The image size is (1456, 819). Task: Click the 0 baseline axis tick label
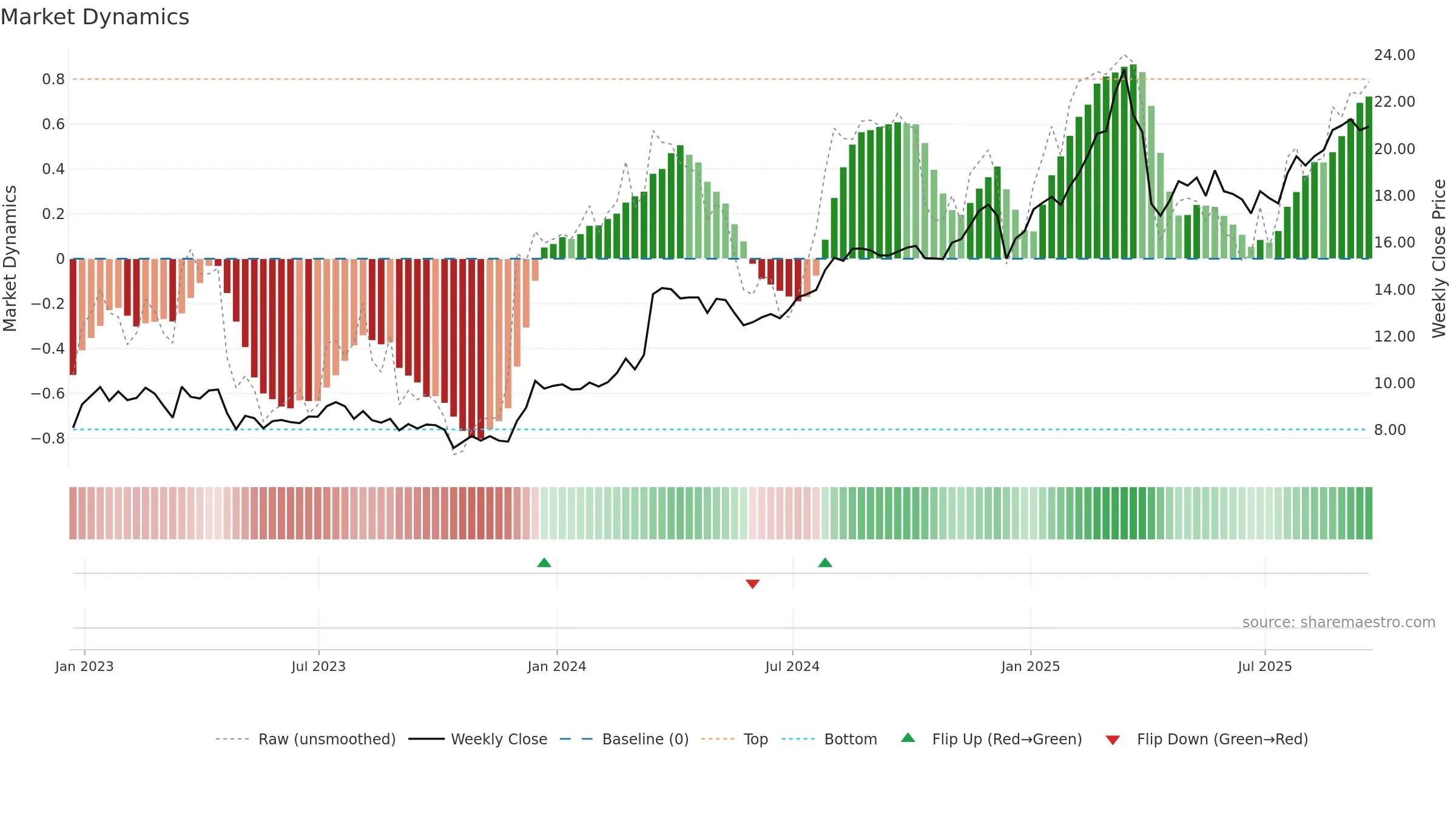60,259
